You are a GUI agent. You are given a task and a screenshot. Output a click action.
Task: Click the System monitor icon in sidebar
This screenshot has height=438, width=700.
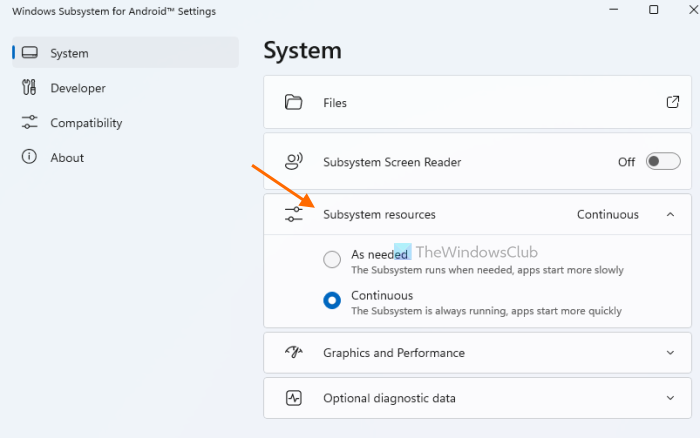click(x=30, y=53)
